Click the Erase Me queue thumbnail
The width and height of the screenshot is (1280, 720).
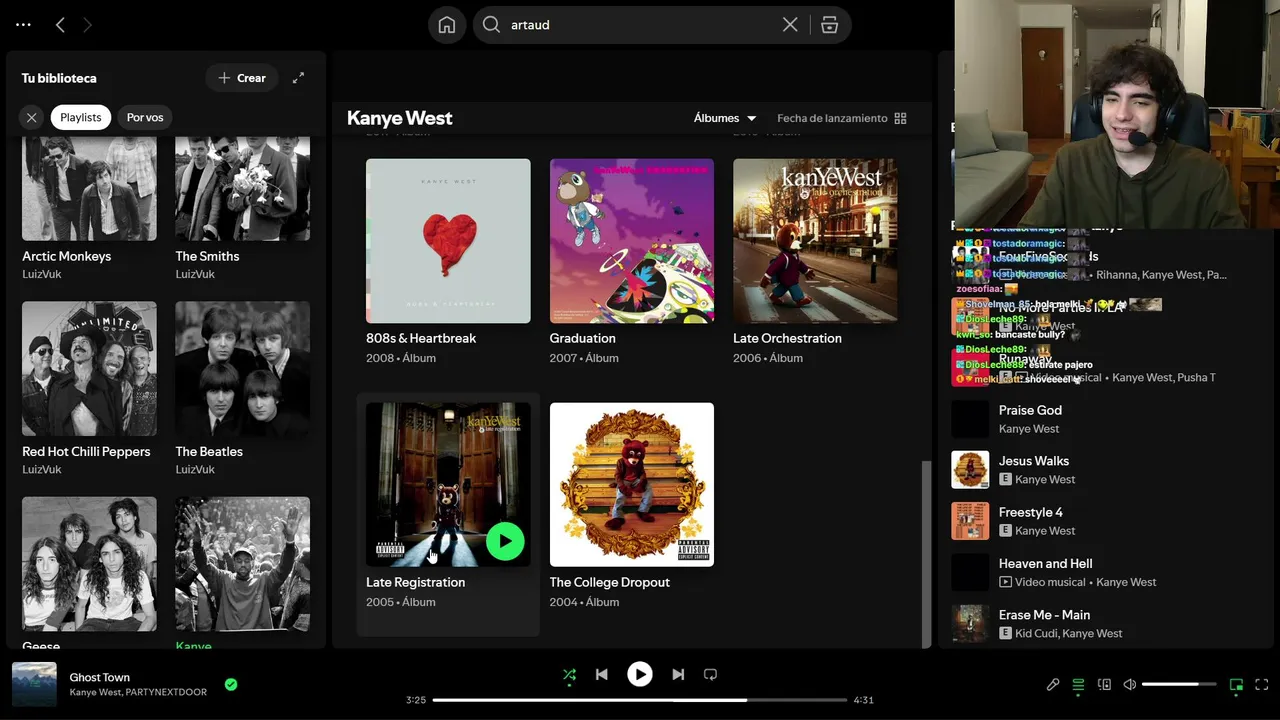[970, 623]
